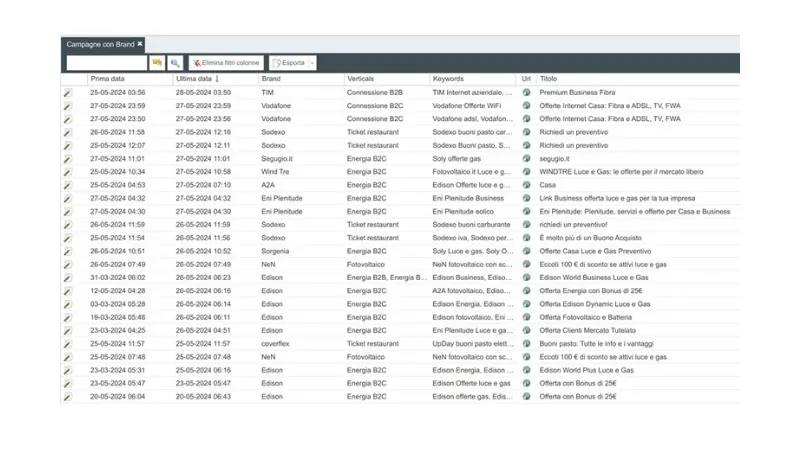The image size is (800, 450).
Task: Edit row dated 31-03-2024 06:02
Action: point(68,278)
